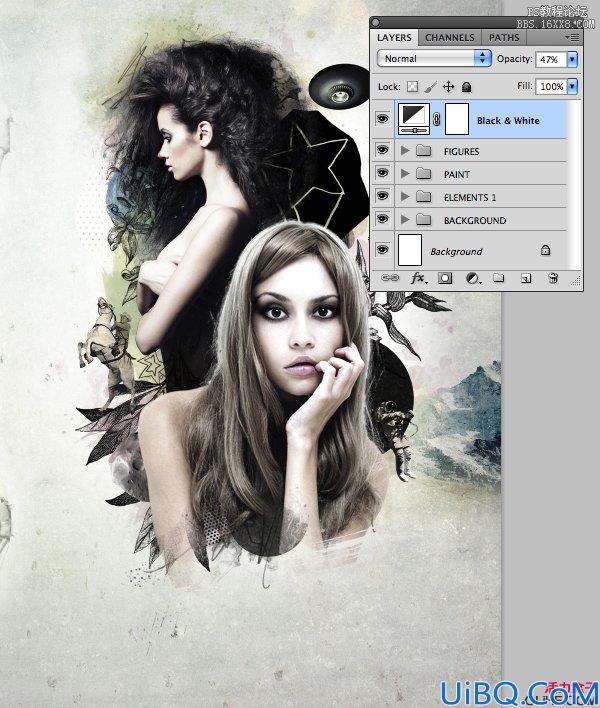Hide the Black & White adjustment layer

[x=382, y=119]
